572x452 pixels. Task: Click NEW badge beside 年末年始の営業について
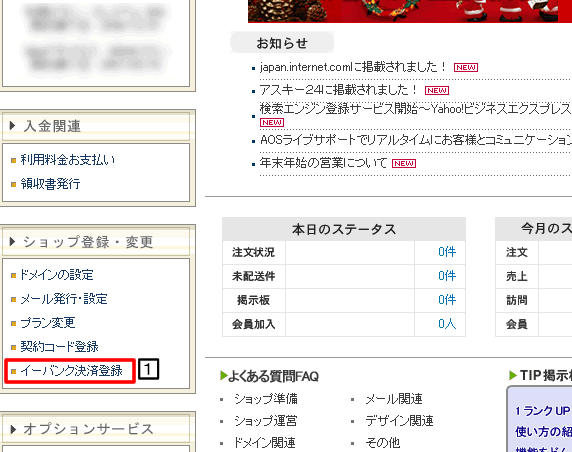(404, 163)
